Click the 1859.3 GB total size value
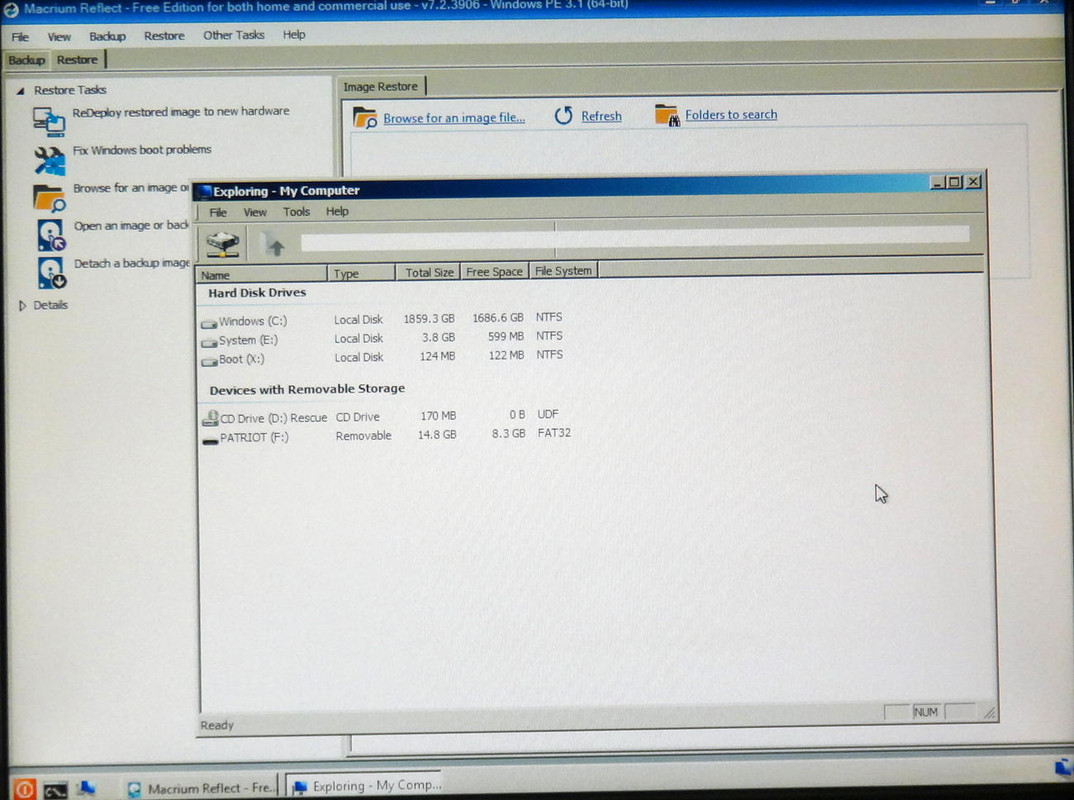Image resolution: width=1074 pixels, height=800 pixels. (x=429, y=318)
